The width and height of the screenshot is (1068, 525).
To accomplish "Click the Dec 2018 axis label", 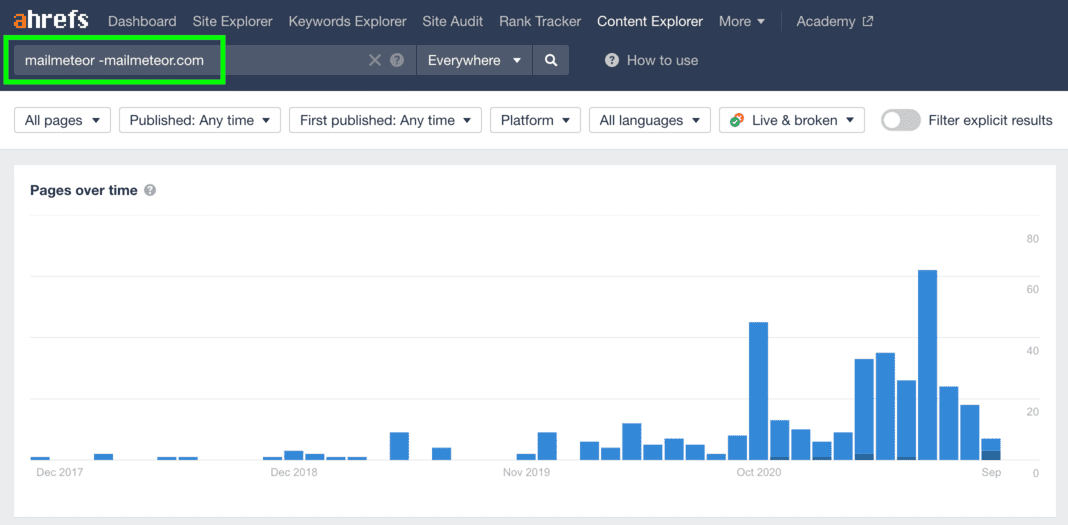I will pos(294,472).
